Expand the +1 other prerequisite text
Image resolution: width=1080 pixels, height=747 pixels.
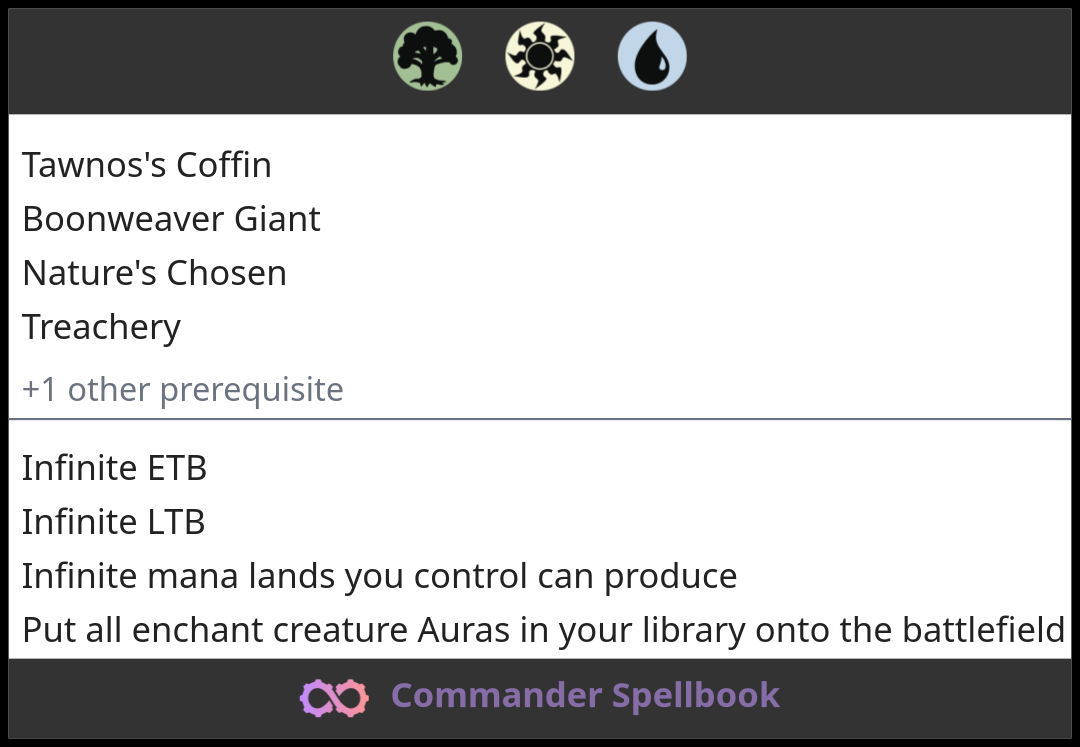point(182,389)
